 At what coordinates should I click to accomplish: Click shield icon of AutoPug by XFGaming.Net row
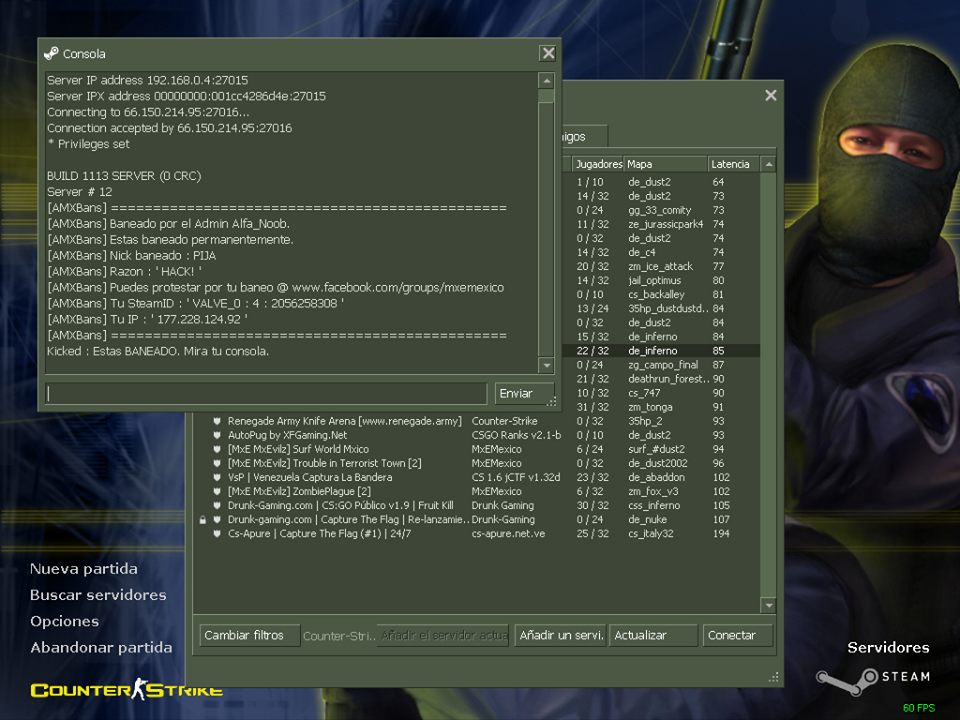click(x=217, y=435)
